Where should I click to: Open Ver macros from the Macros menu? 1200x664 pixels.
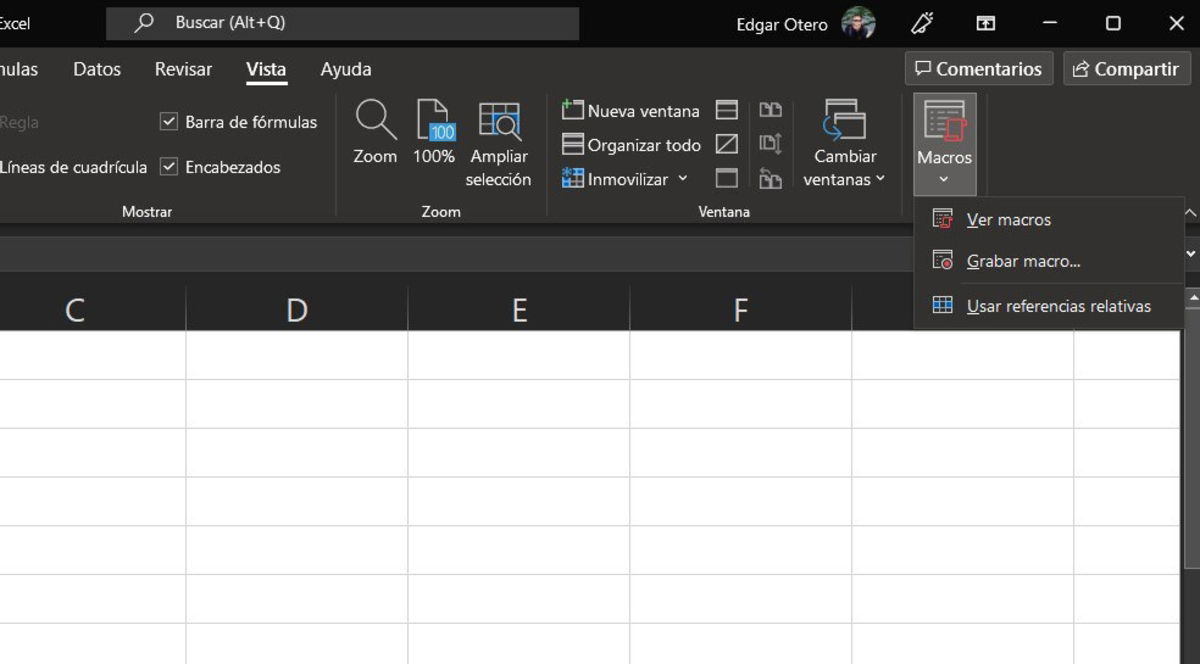coord(1010,219)
